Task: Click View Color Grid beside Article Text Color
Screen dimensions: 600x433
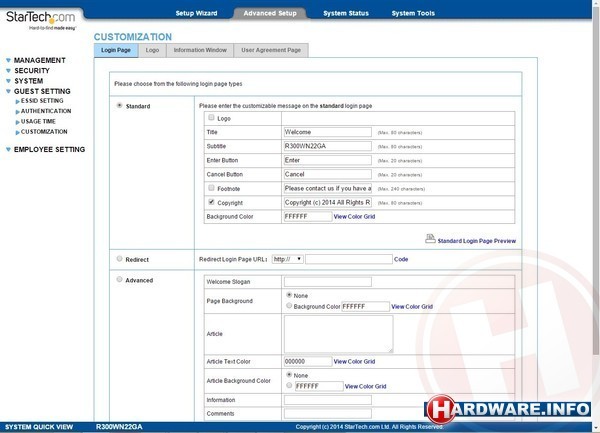Action: pyautogui.click(x=354, y=361)
